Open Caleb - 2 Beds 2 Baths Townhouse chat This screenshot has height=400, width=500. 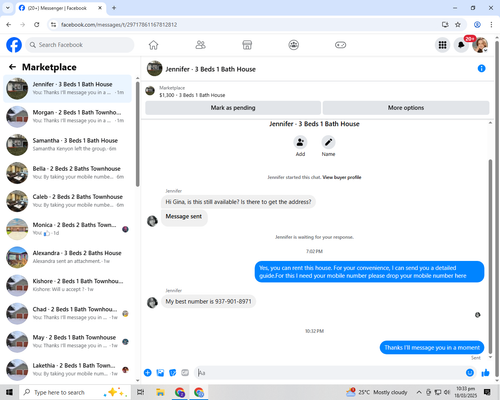click(x=68, y=201)
